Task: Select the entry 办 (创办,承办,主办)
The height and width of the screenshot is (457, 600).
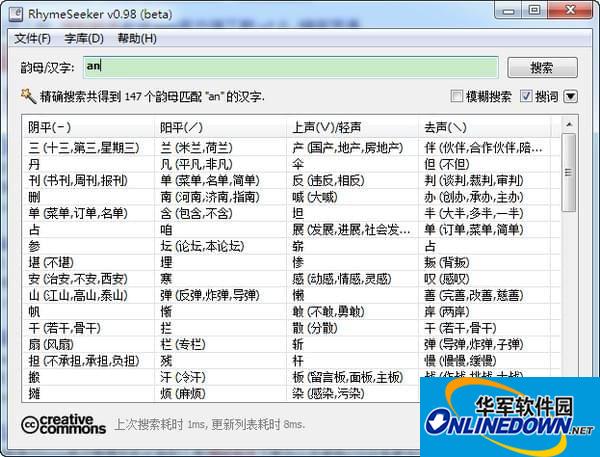Action: [x=474, y=197]
